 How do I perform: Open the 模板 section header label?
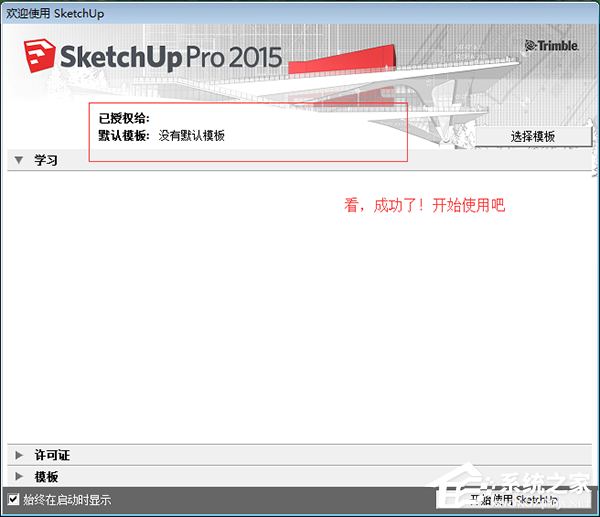point(46,477)
